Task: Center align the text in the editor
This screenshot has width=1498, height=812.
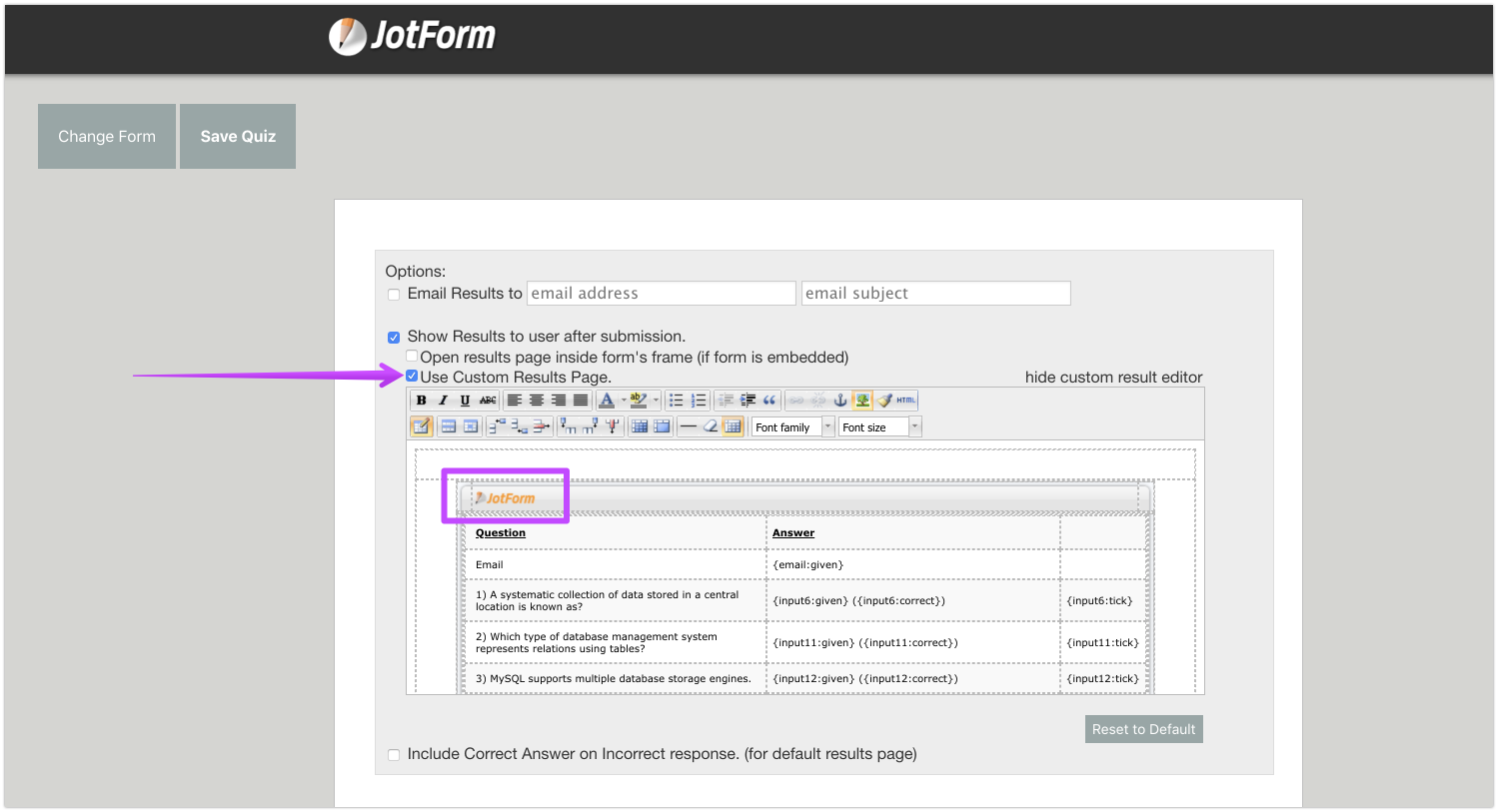Action: [537, 401]
